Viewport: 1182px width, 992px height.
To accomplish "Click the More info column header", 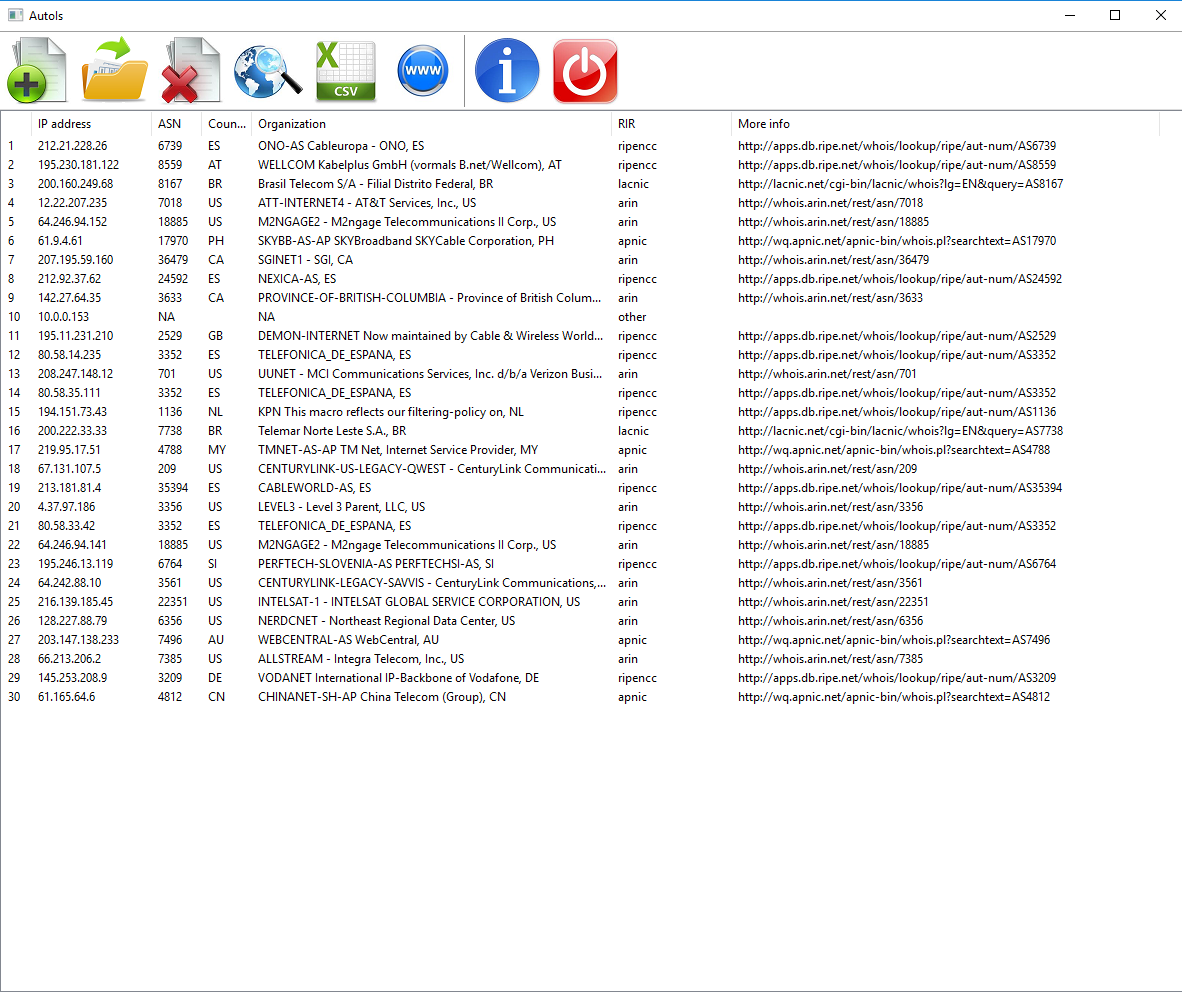I will coord(945,124).
